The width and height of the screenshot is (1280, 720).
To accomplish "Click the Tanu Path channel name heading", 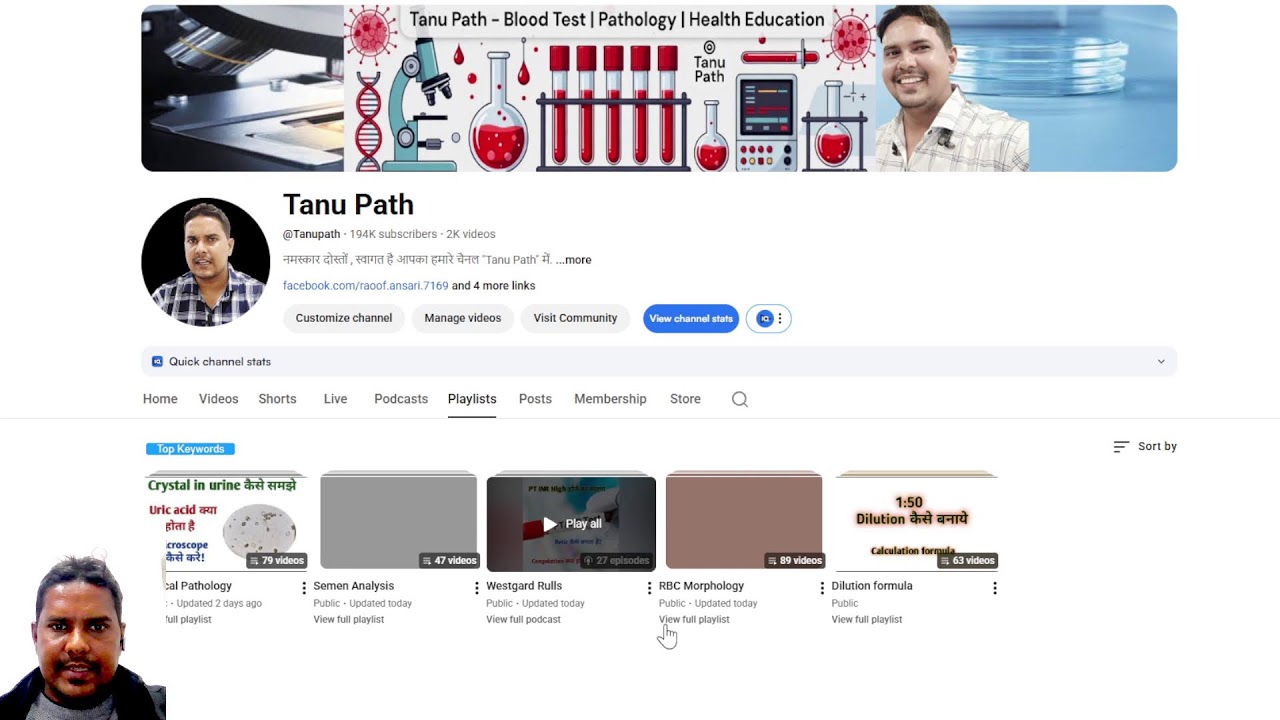I will (x=348, y=204).
